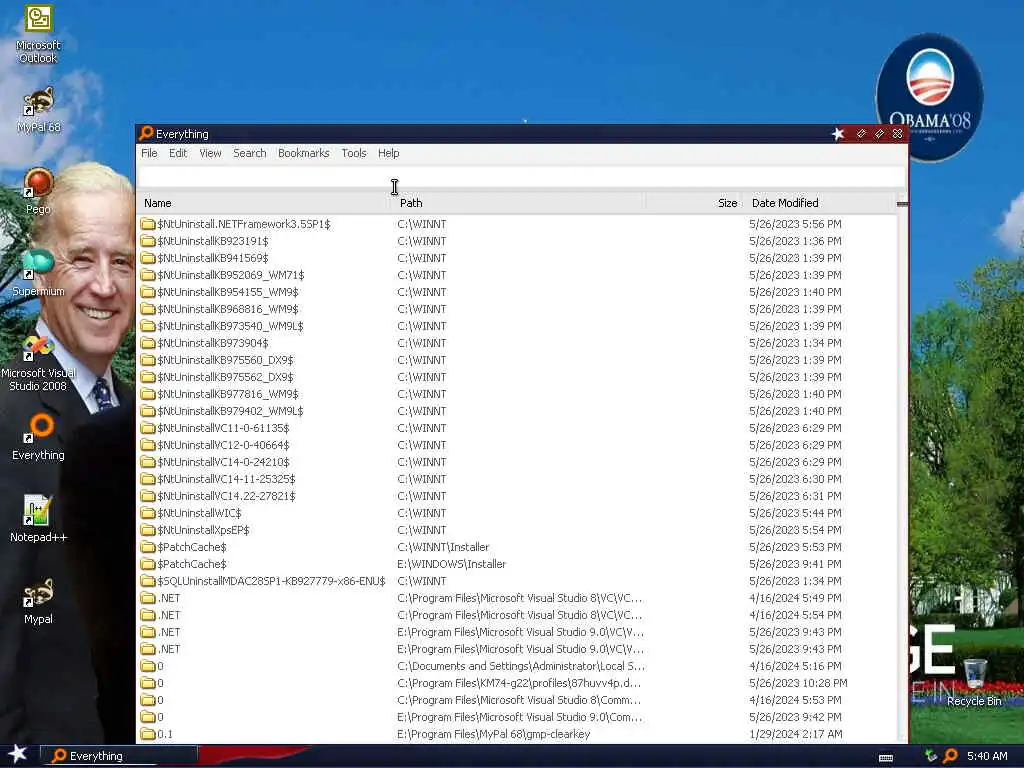Sort results by Size column header

pyautogui.click(x=695, y=203)
